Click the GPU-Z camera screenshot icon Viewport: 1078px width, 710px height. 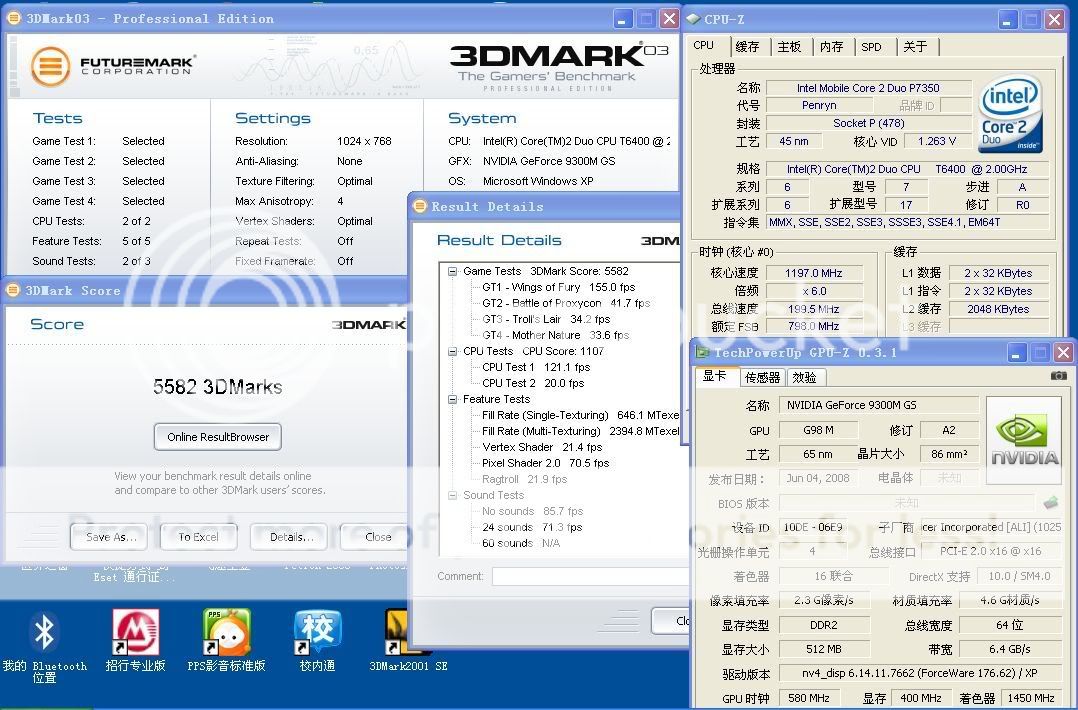click(1059, 375)
